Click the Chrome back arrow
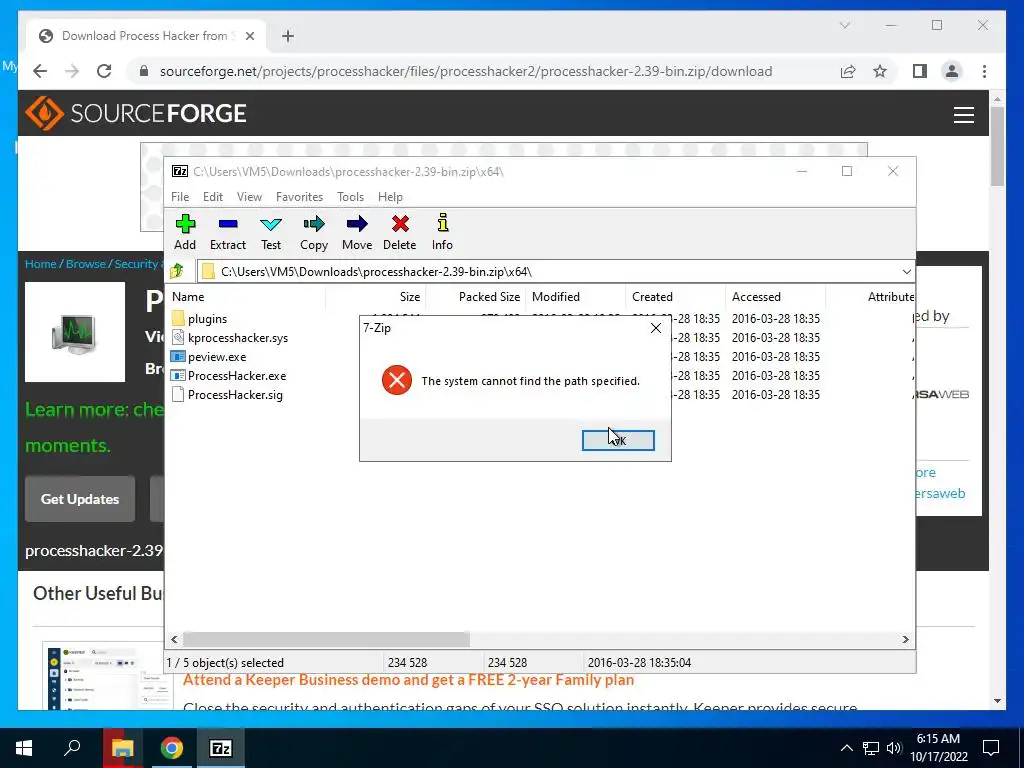 point(40,71)
